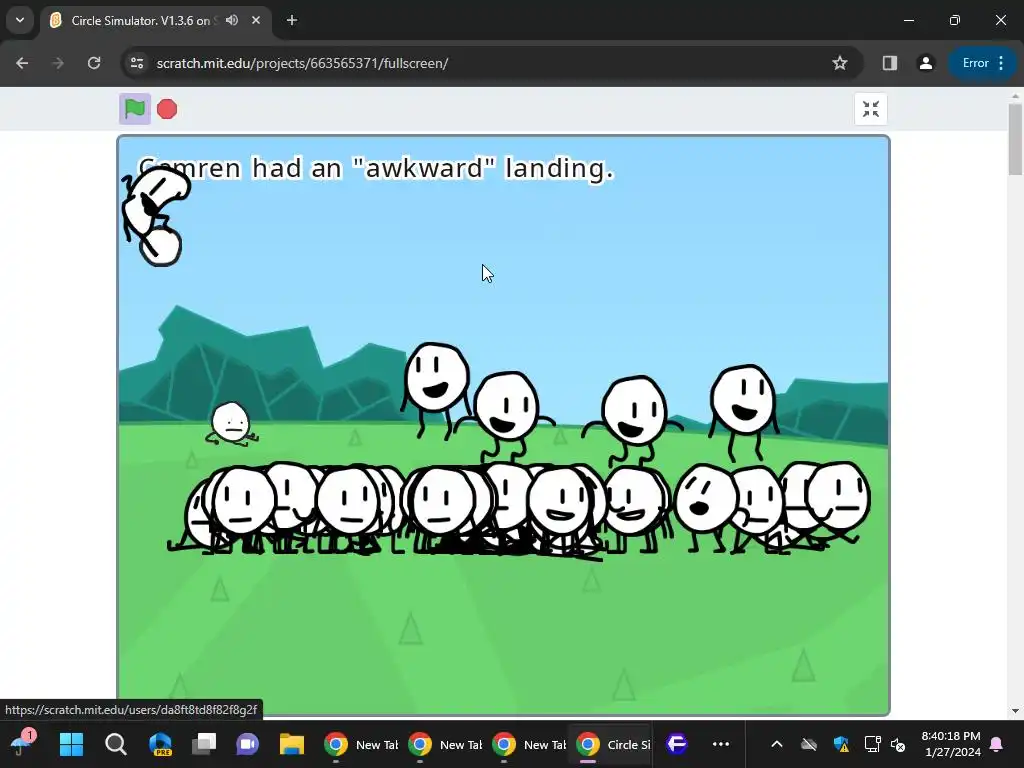
Task: Open the Windows Start menu
Action: (71, 744)
